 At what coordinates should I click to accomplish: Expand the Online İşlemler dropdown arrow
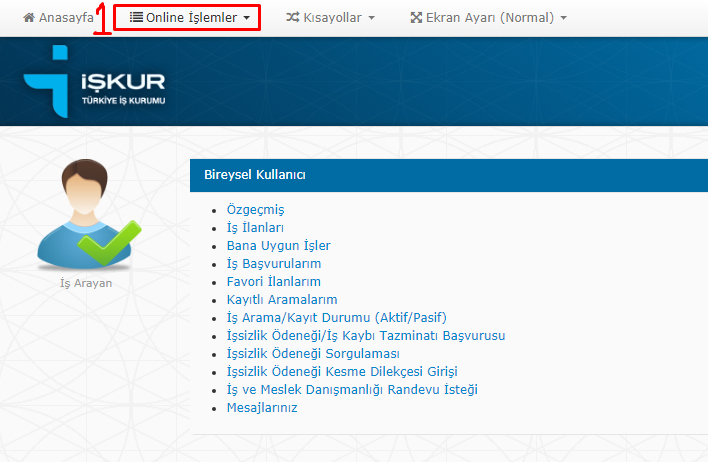coord(247,18)
